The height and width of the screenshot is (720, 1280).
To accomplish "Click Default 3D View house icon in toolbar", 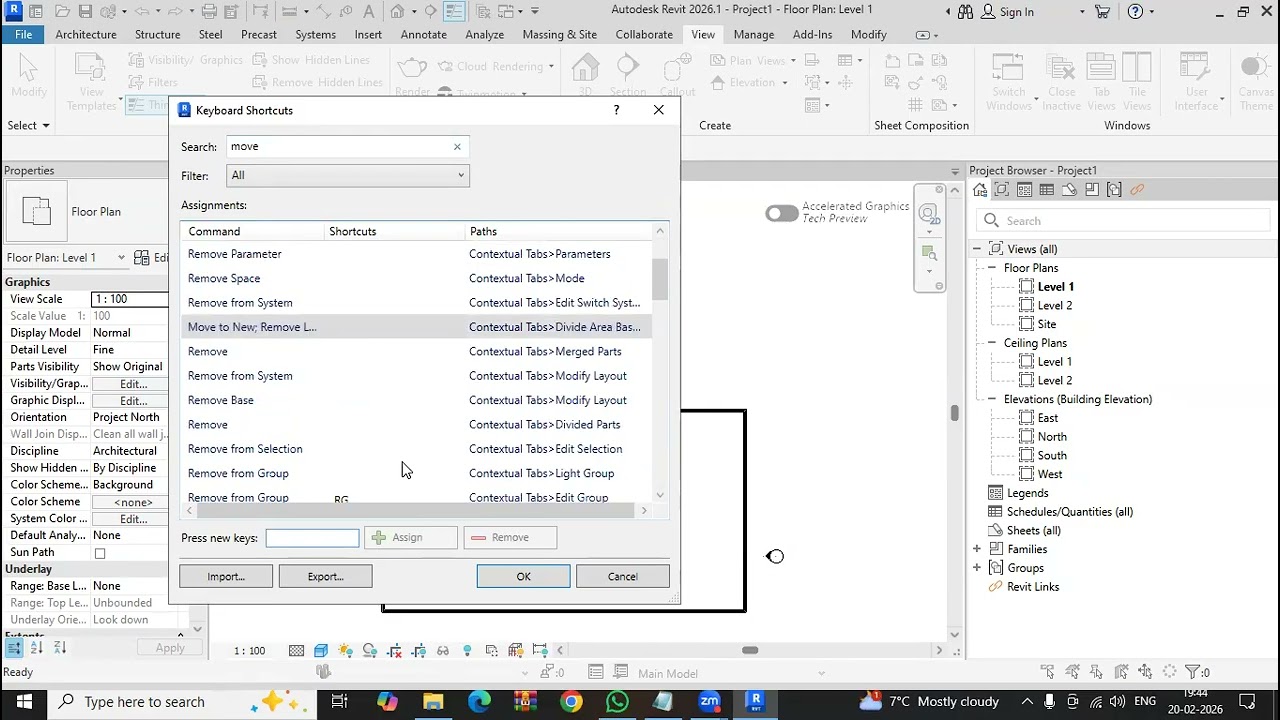I will pos(397,11).
